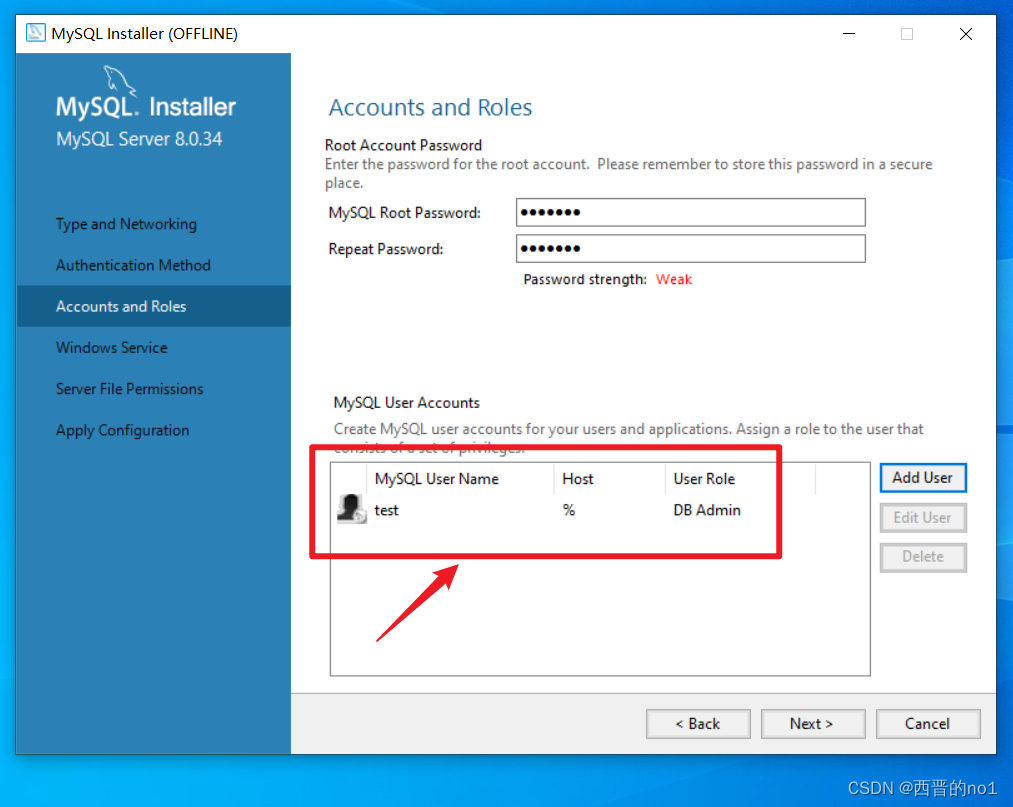Click the User Role column header

point(740,479)
